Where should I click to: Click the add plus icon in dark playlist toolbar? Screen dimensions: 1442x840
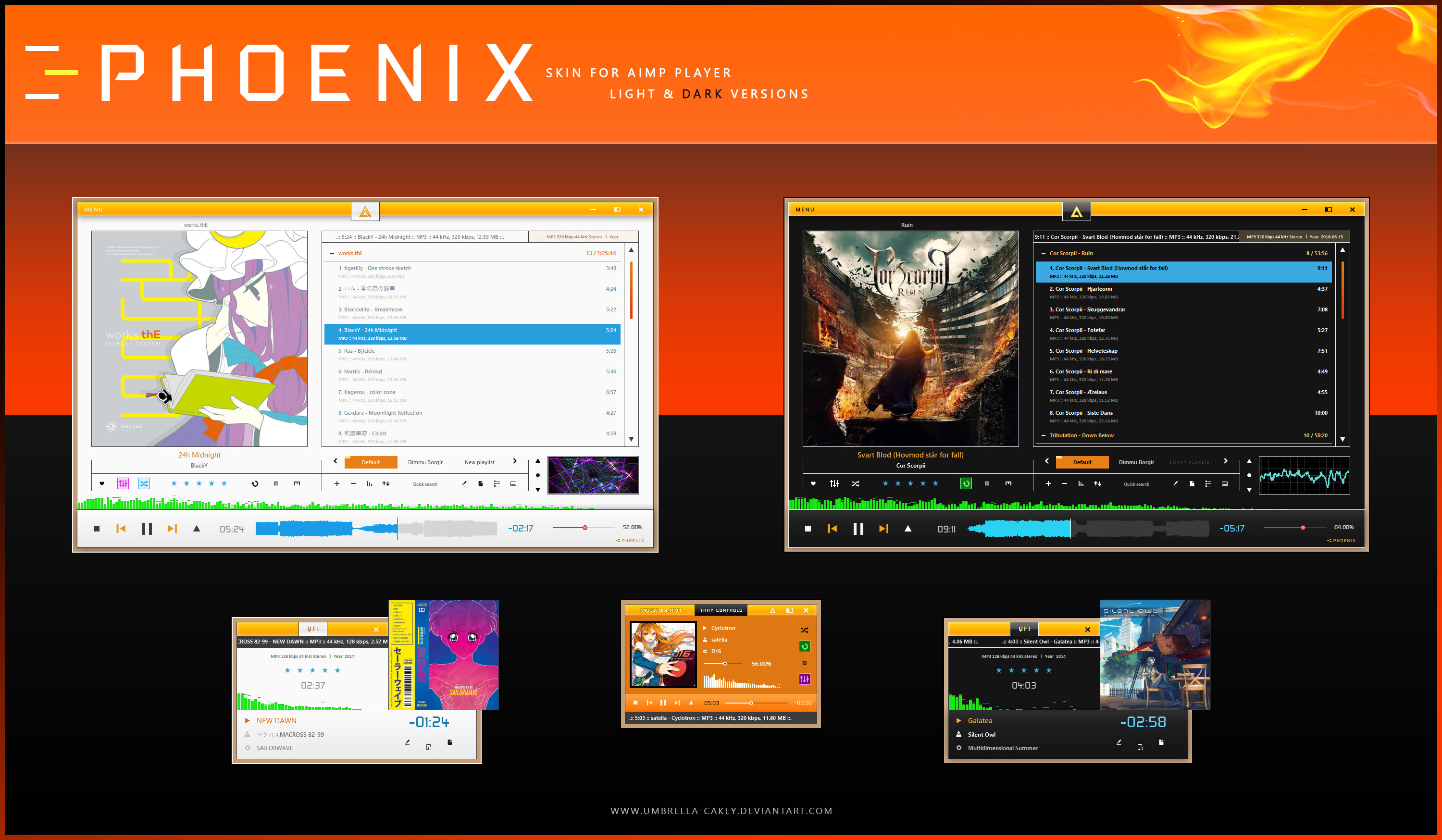pos(1048,484)
